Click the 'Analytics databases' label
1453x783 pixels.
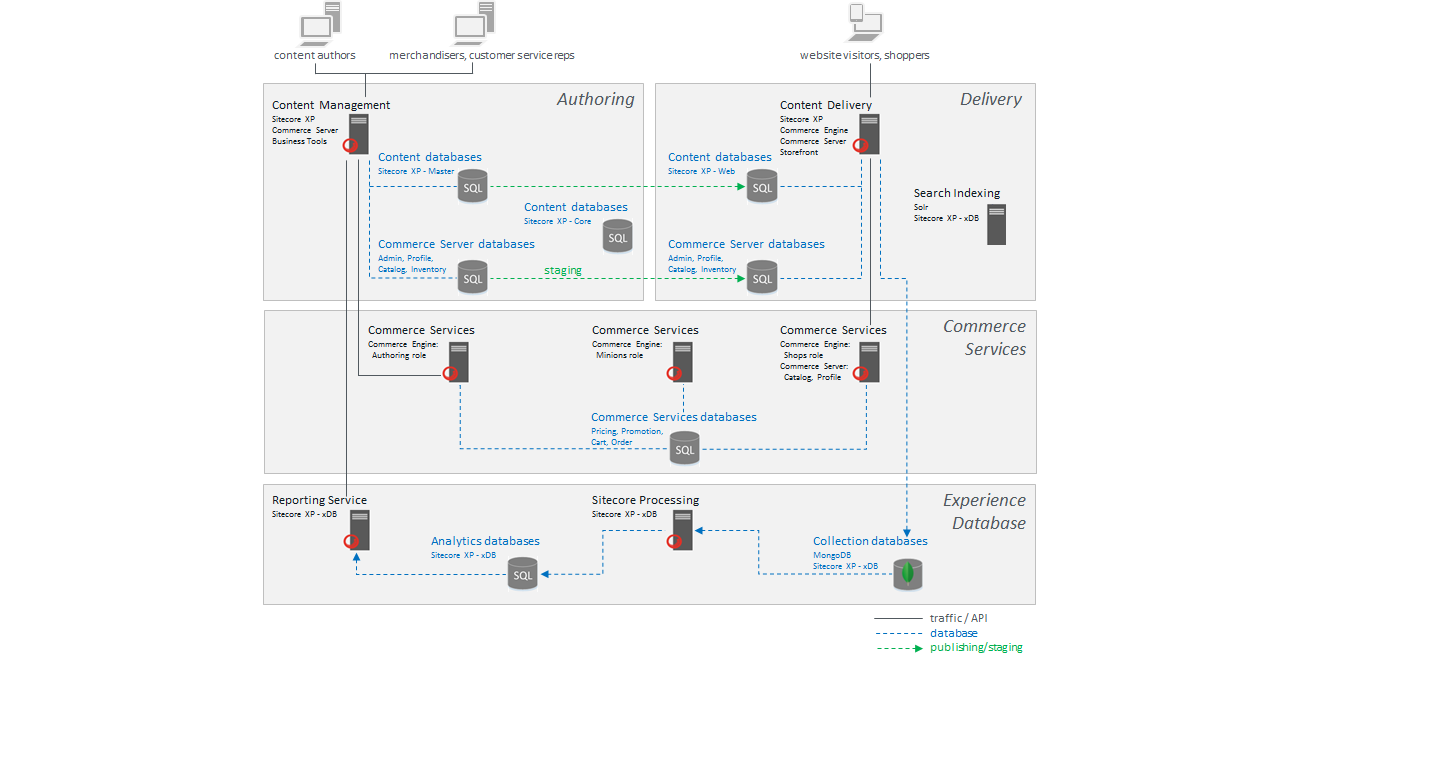(x=485, y=541)
